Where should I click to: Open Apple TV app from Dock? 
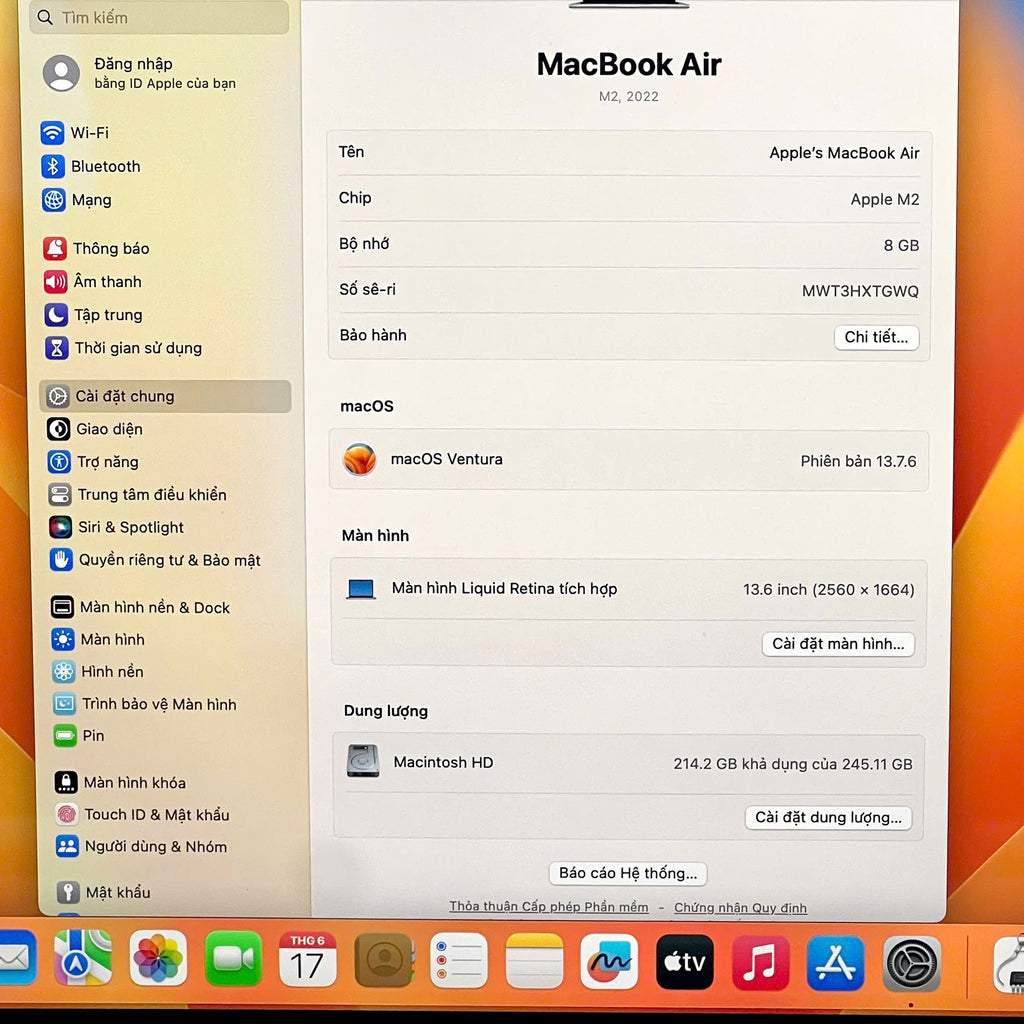685,962
